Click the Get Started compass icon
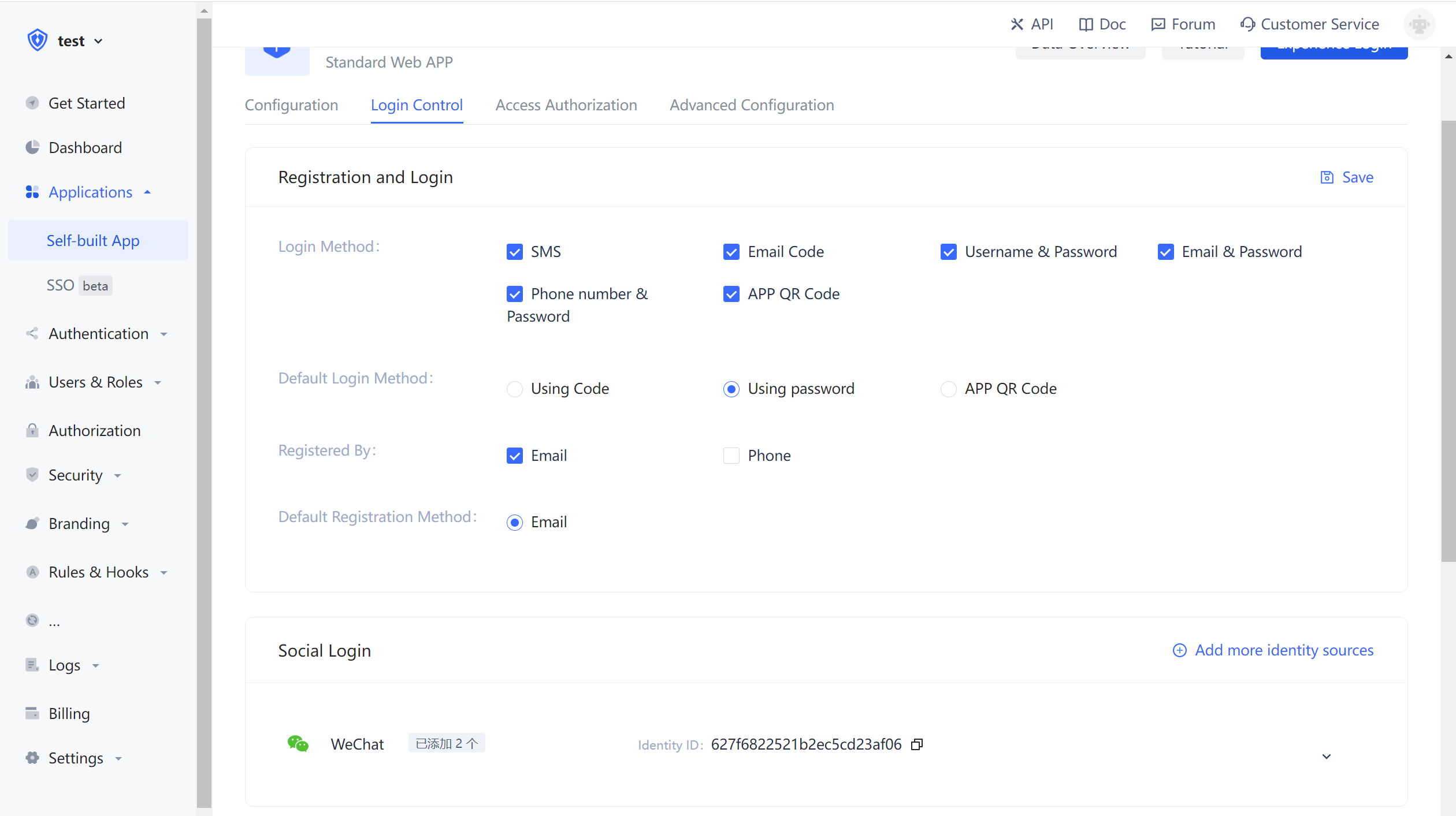Screen dimensions: 1456x816 pyautogui.click(x=32, y=103)
